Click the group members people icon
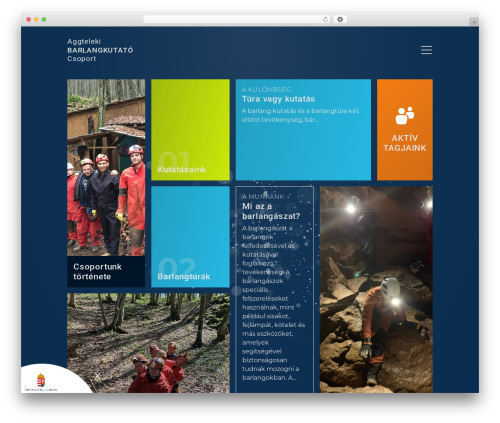 click(x=405, y=116)
